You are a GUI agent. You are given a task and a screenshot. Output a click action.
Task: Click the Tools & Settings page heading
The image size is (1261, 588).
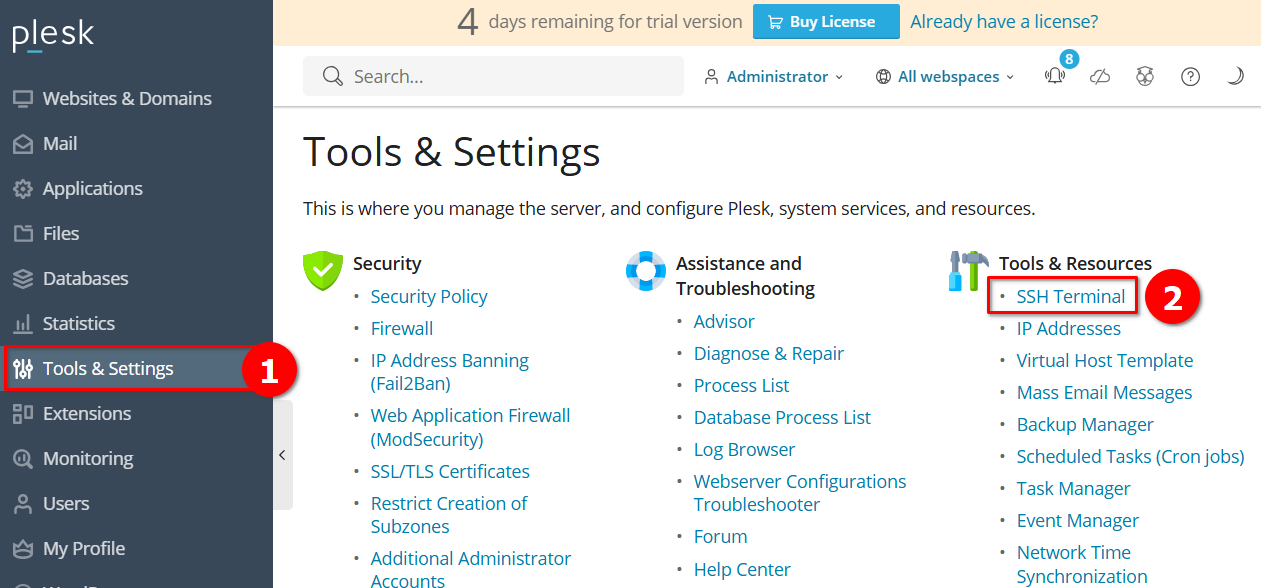tap(452, 152)
